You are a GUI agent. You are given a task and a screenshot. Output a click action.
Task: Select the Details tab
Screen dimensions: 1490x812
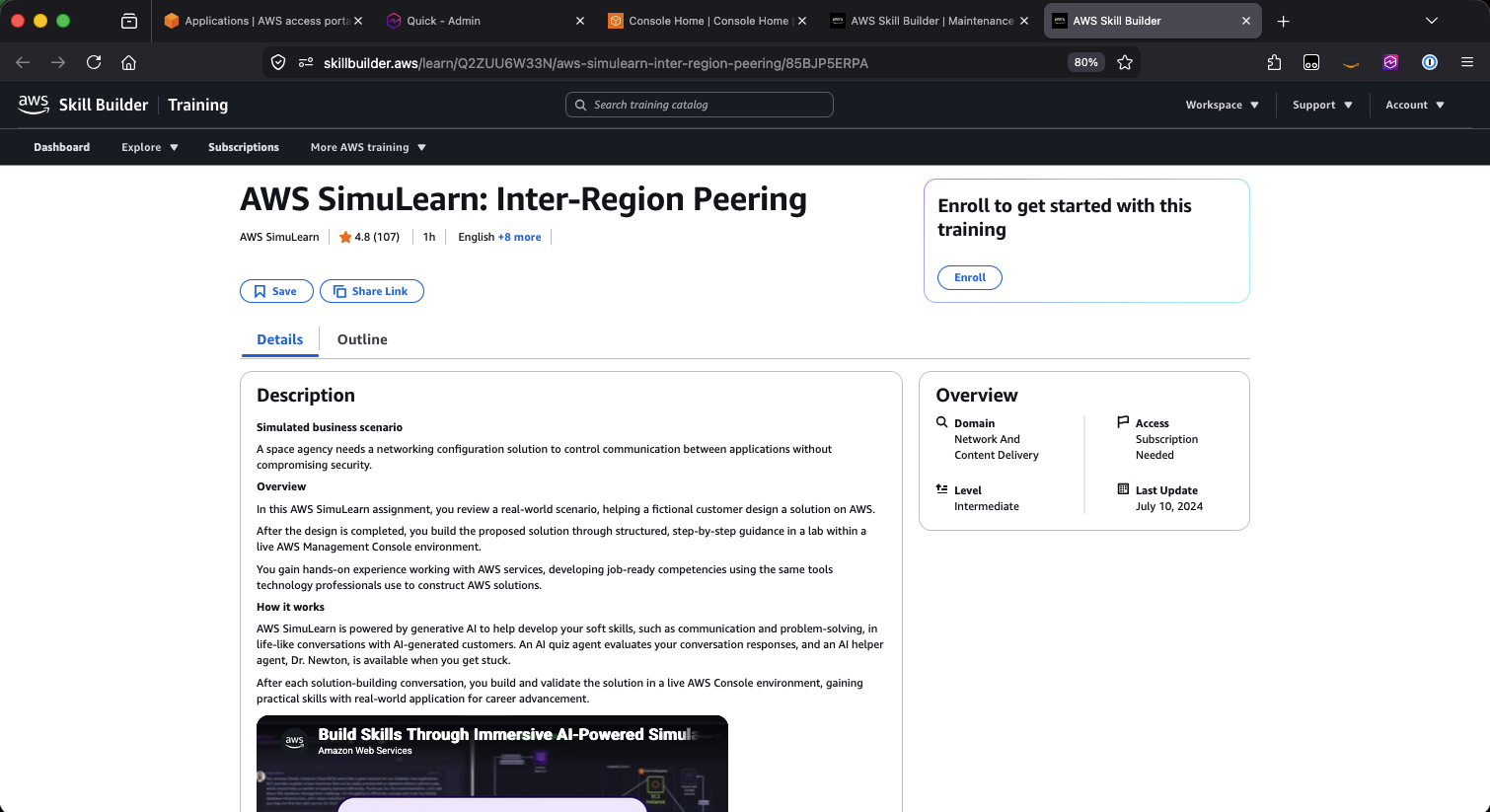(x=280, y=339)
